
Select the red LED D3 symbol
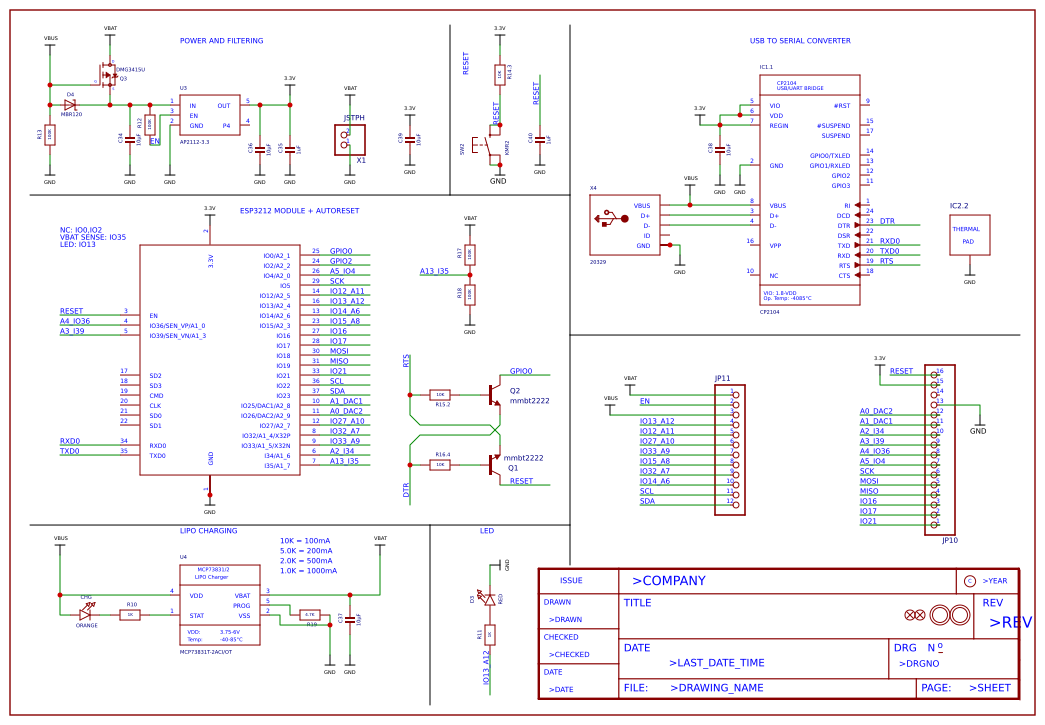point(490,599)
